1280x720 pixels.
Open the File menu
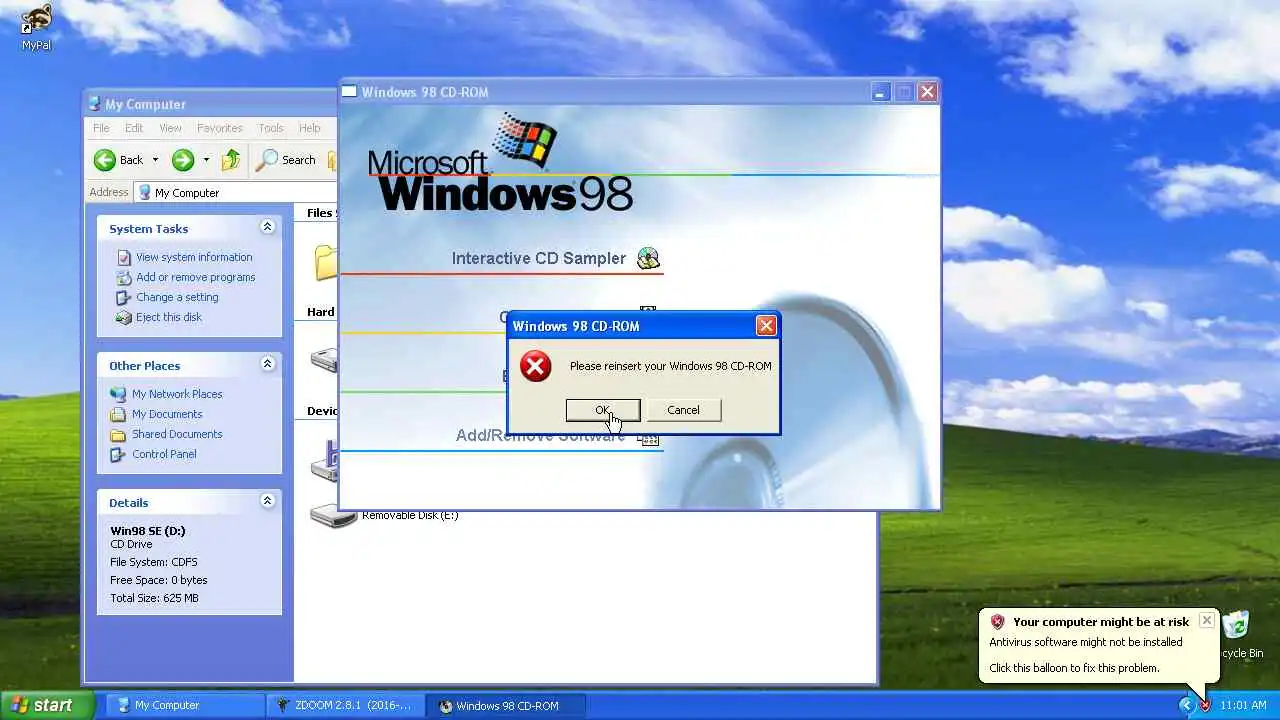tap(101, 128)
